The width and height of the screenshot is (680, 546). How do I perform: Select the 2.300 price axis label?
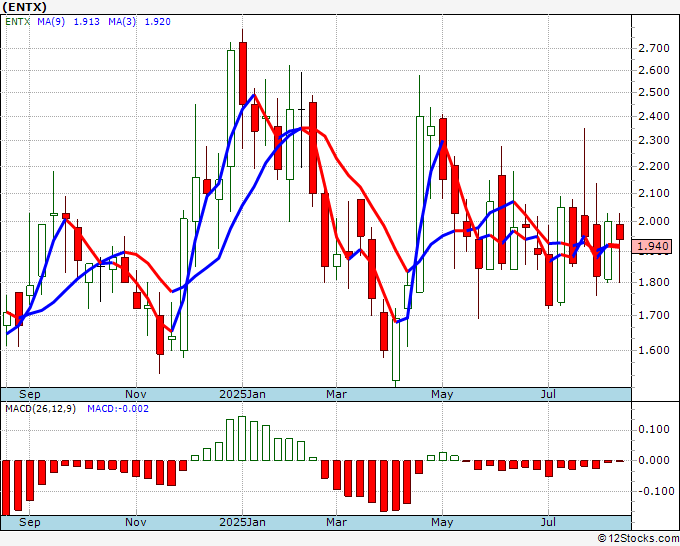(654, 141)
